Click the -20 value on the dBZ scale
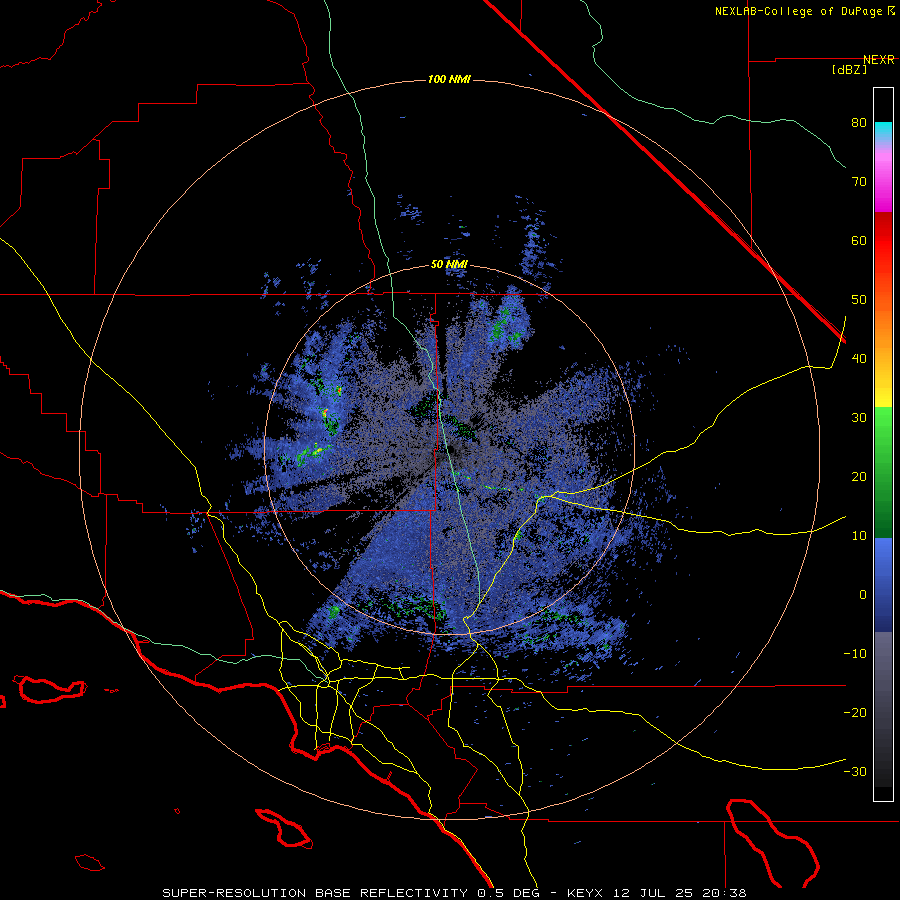This screenshot has width=900, height=900. [x=855, y=713]
